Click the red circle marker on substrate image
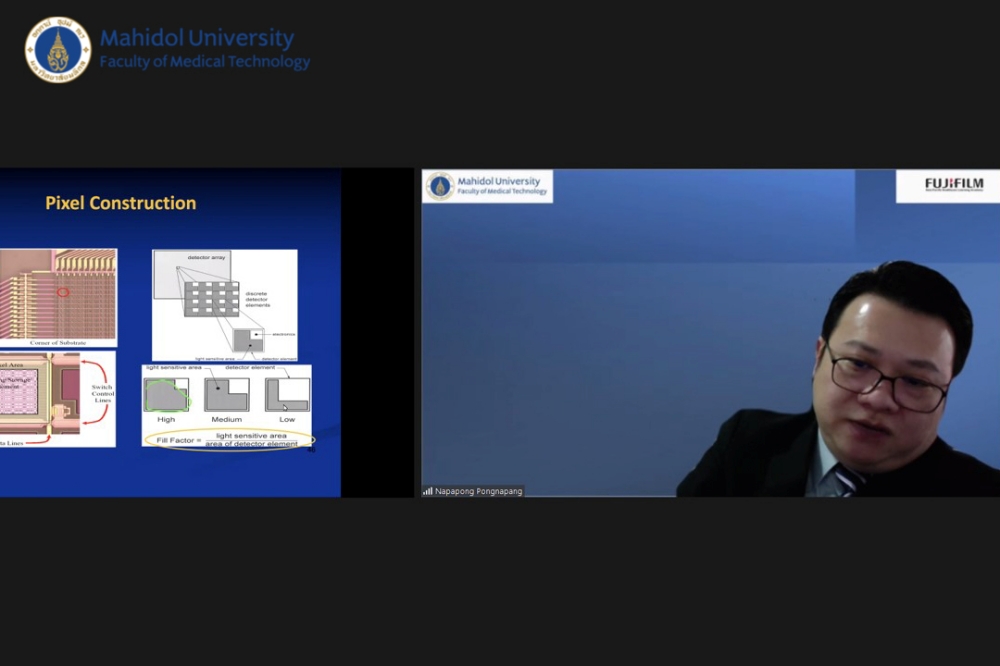The width and height of the screenshot is (1000, 666). [63, 293]
